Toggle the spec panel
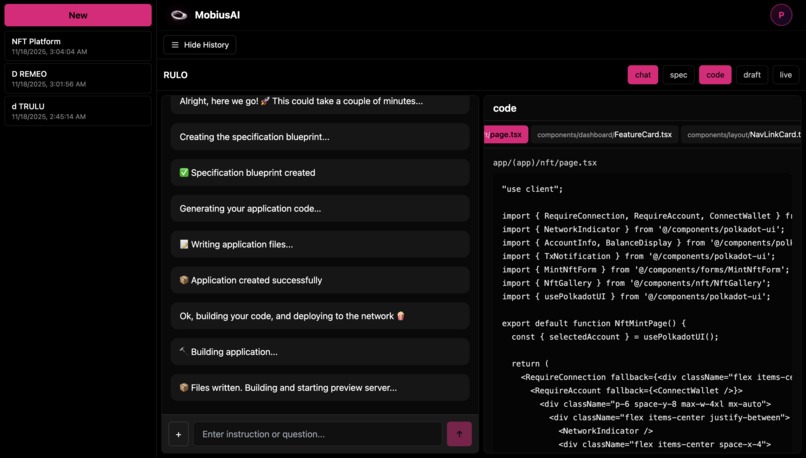The width and height of the screenshot is (806, 458). tap(678, 75)
